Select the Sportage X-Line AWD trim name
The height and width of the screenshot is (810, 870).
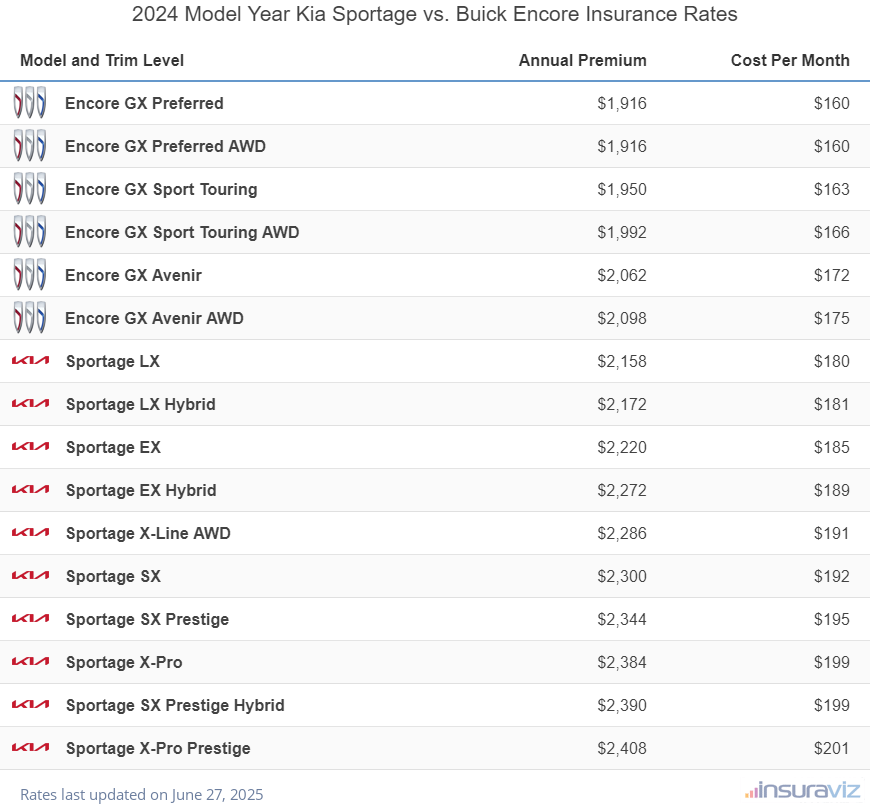[x=148, y=533]
